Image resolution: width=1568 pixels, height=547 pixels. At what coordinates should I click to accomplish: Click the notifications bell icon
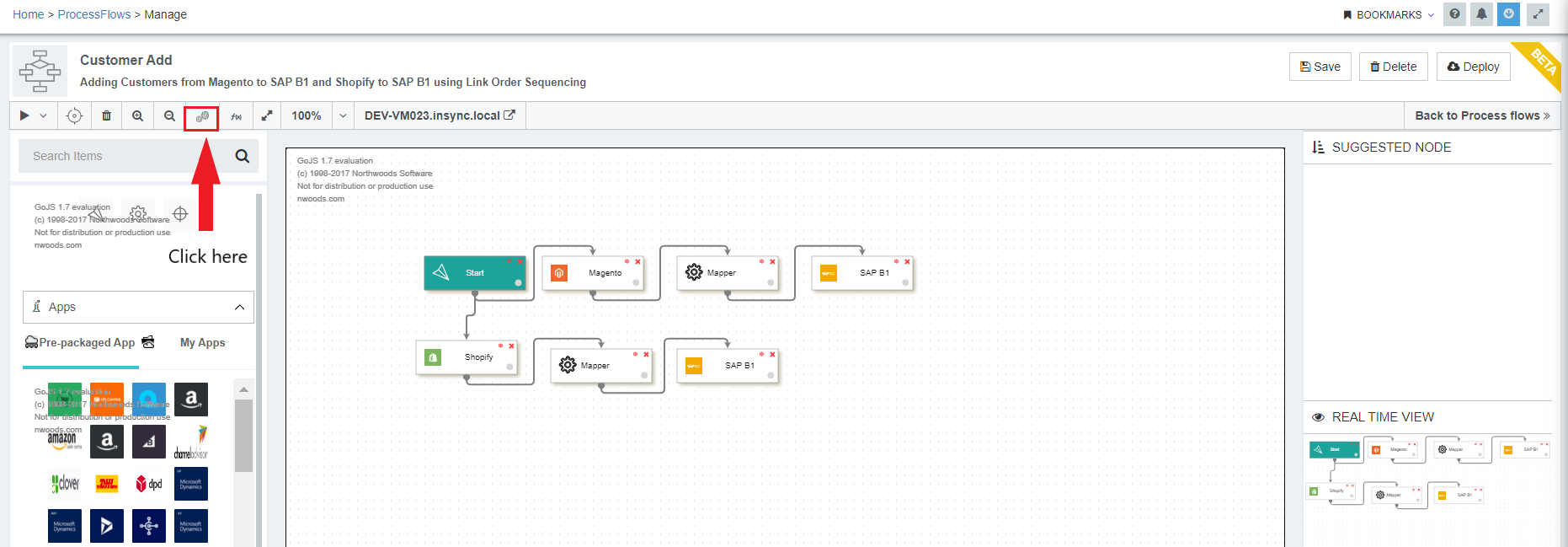pos(1481,13)
